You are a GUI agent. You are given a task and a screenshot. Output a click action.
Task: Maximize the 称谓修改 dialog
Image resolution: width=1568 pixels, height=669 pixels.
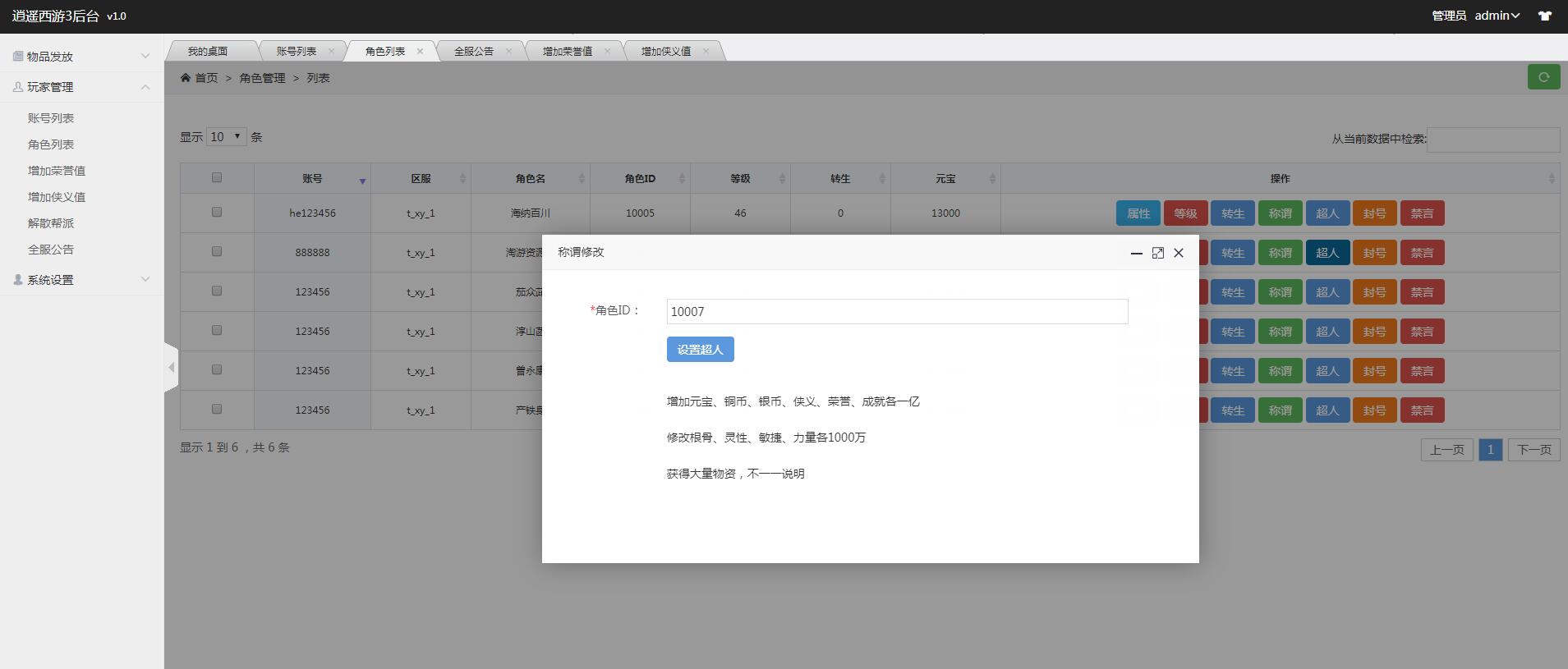pos(1157,253)
